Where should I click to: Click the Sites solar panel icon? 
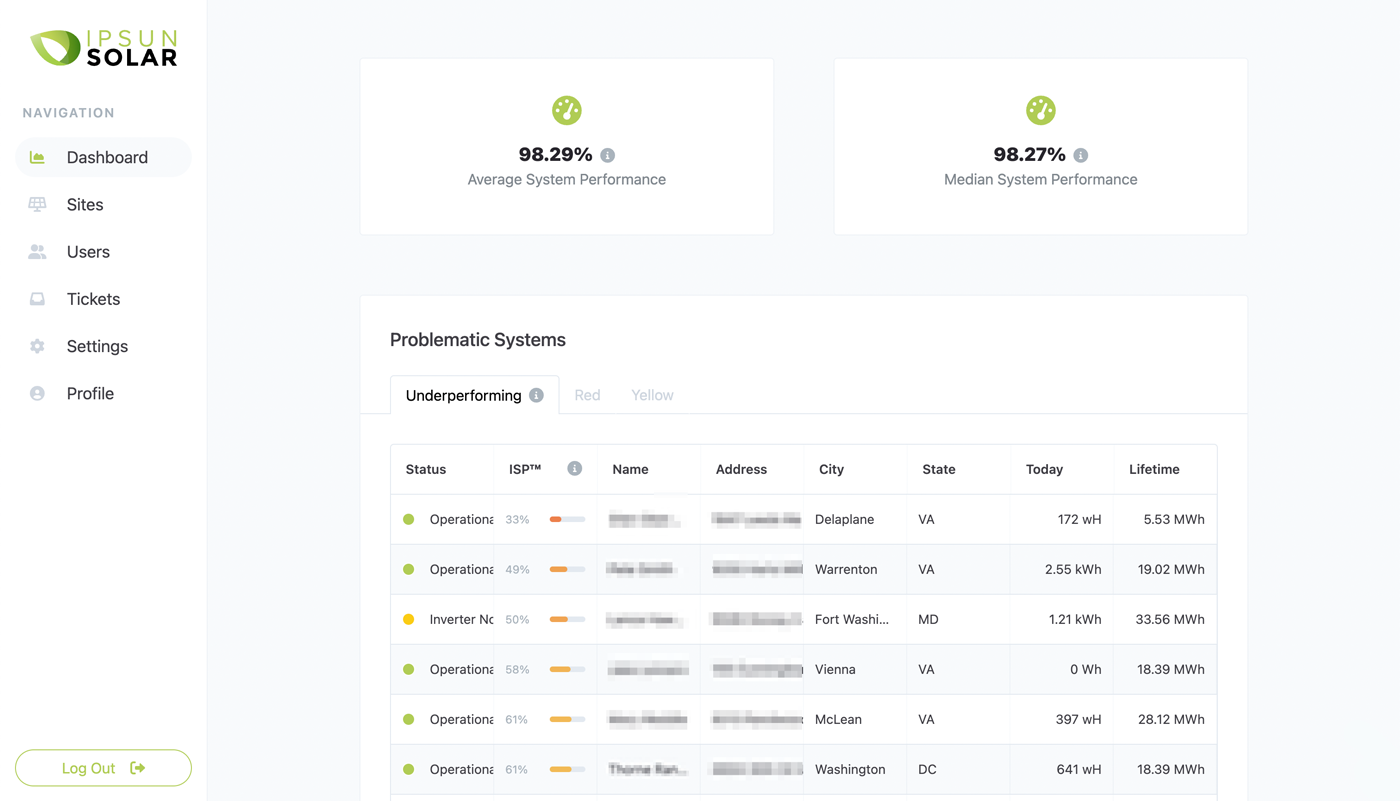[x=38, y=204]
